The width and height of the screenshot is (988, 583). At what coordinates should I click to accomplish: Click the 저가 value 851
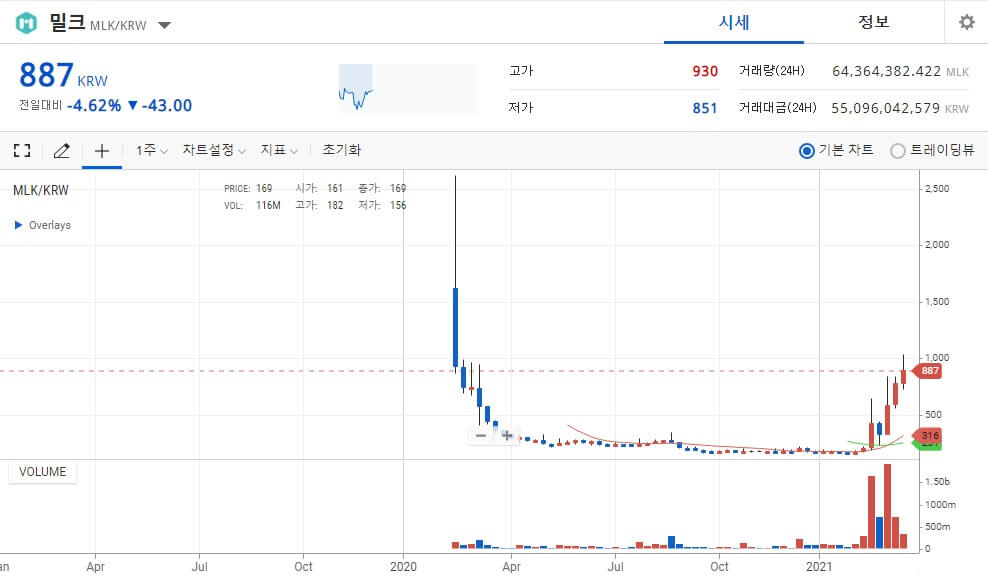705,108
